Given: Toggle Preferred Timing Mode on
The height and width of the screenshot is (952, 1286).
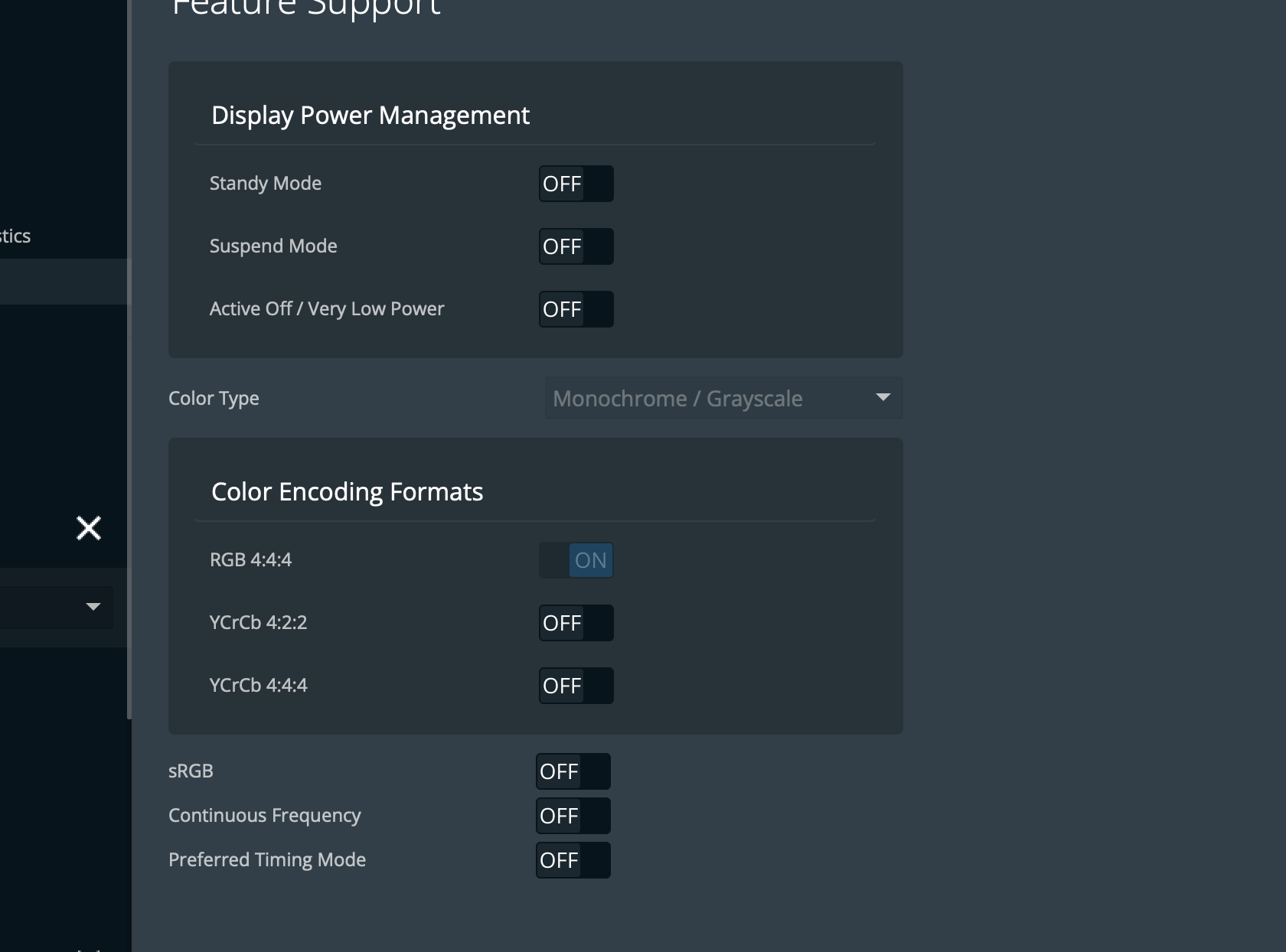Looking at the screenshot, I should [573, 860].
